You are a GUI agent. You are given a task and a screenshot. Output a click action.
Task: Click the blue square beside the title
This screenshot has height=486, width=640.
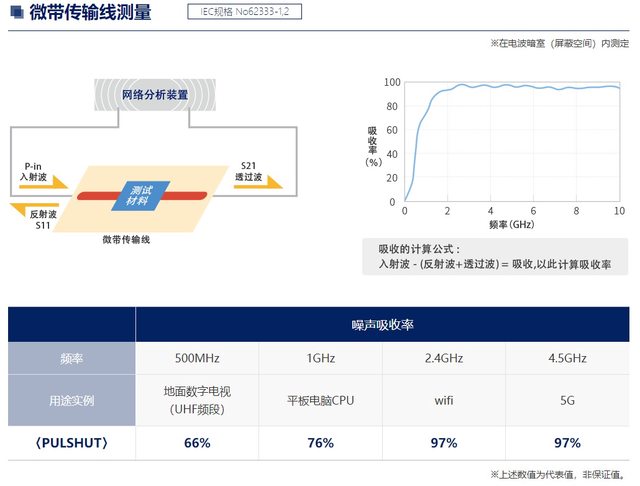(x=12, y=14)
